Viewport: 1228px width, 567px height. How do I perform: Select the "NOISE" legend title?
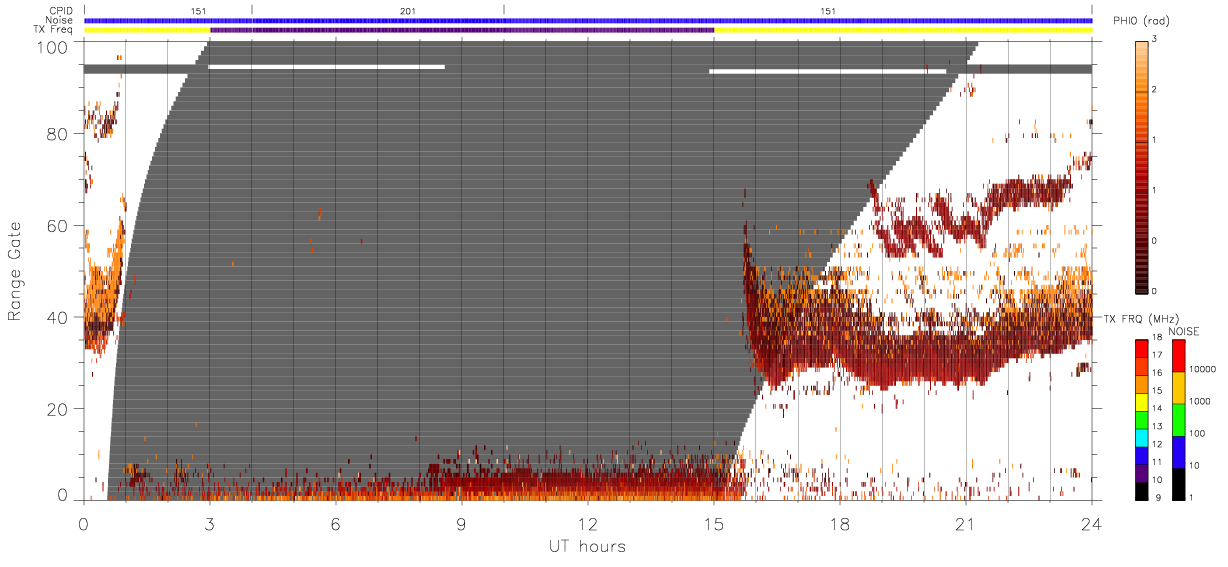[1184, 331]
